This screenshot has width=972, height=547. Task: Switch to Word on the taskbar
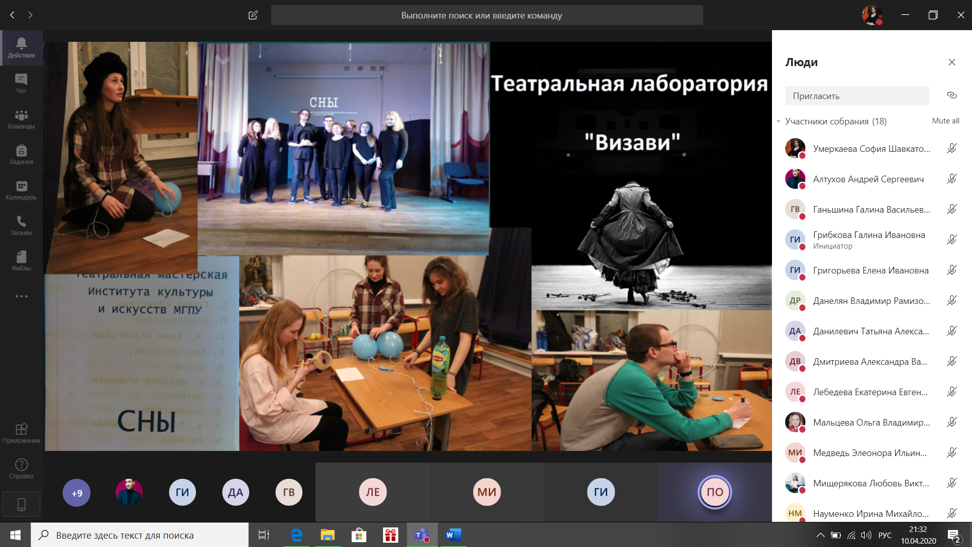tap(454, 535)
